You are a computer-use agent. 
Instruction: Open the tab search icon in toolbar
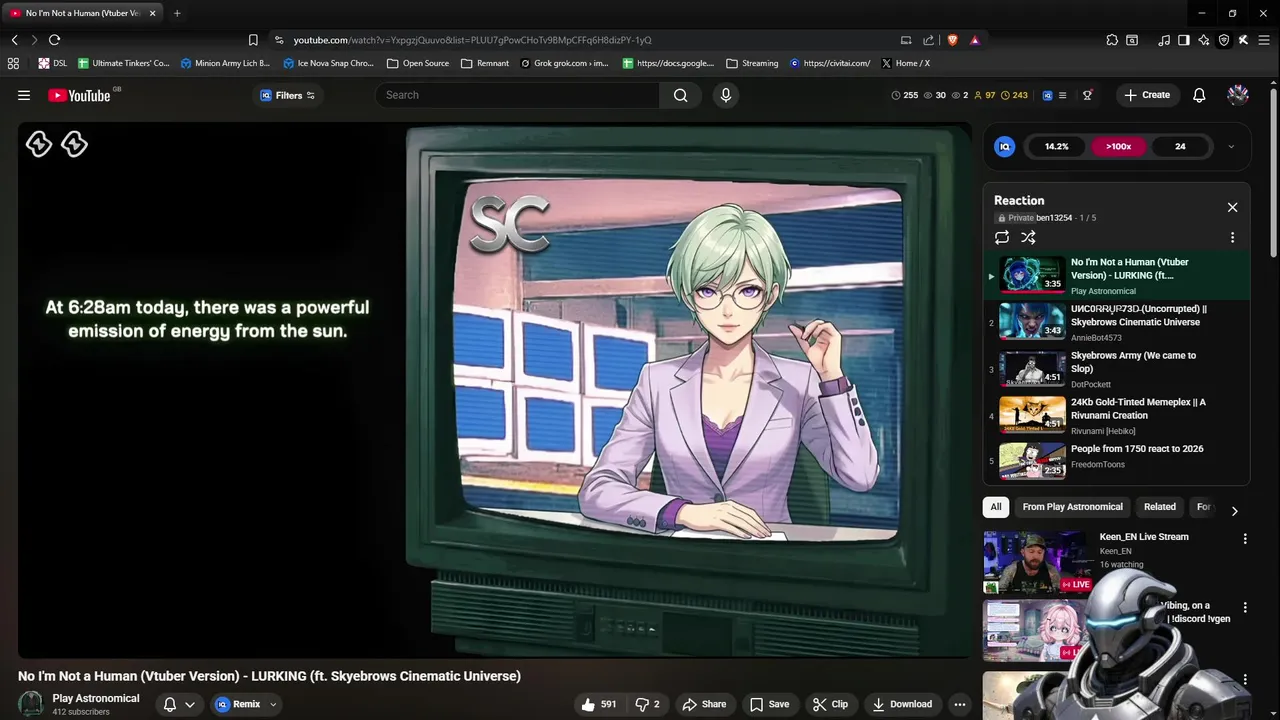point(1132,40)
